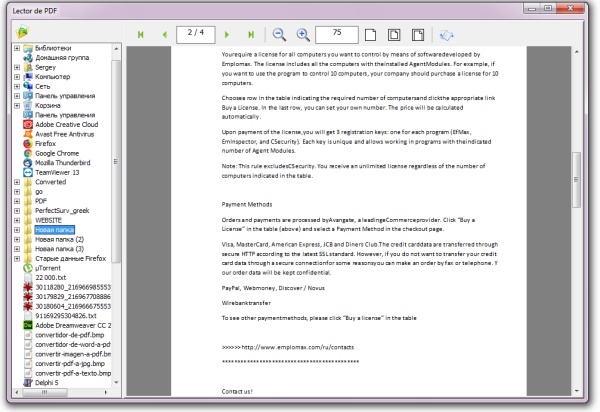Viewport: 600px width, 412px height.
Task: Select the Delphi 5 tree item
Action: tap(47, 383)
